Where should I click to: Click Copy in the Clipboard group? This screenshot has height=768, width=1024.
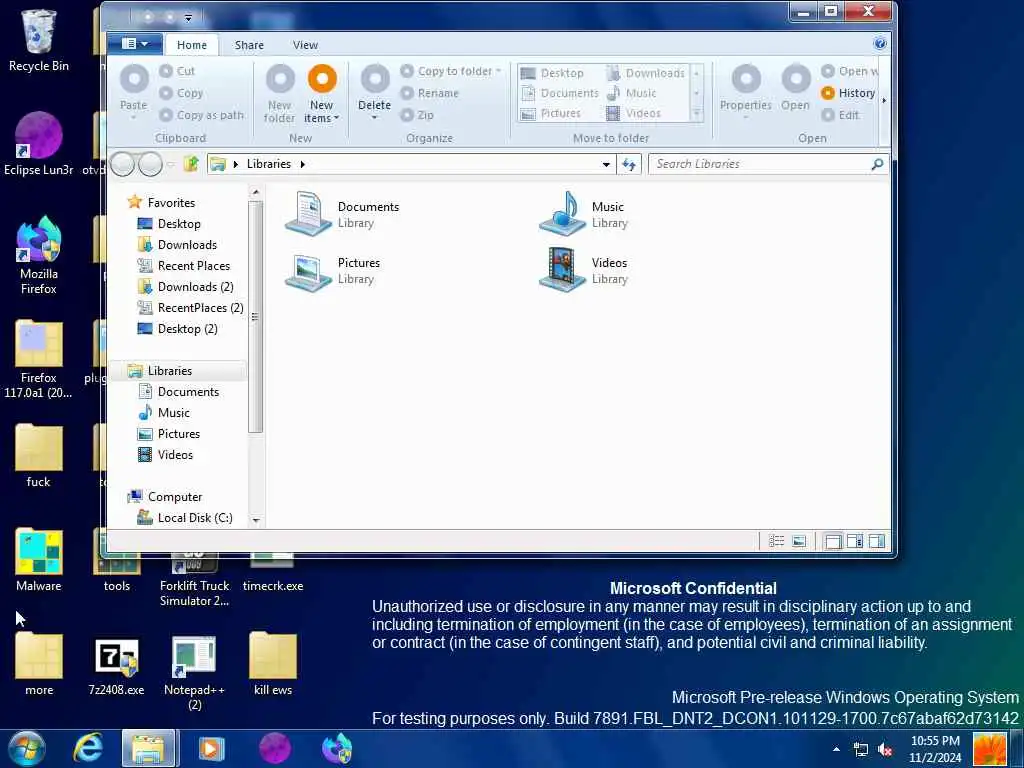[182, 93]
